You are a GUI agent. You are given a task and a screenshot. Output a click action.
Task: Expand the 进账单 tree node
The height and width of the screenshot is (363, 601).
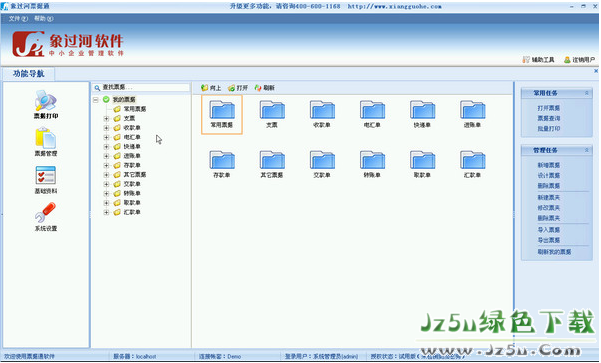[x=106, y=156]
